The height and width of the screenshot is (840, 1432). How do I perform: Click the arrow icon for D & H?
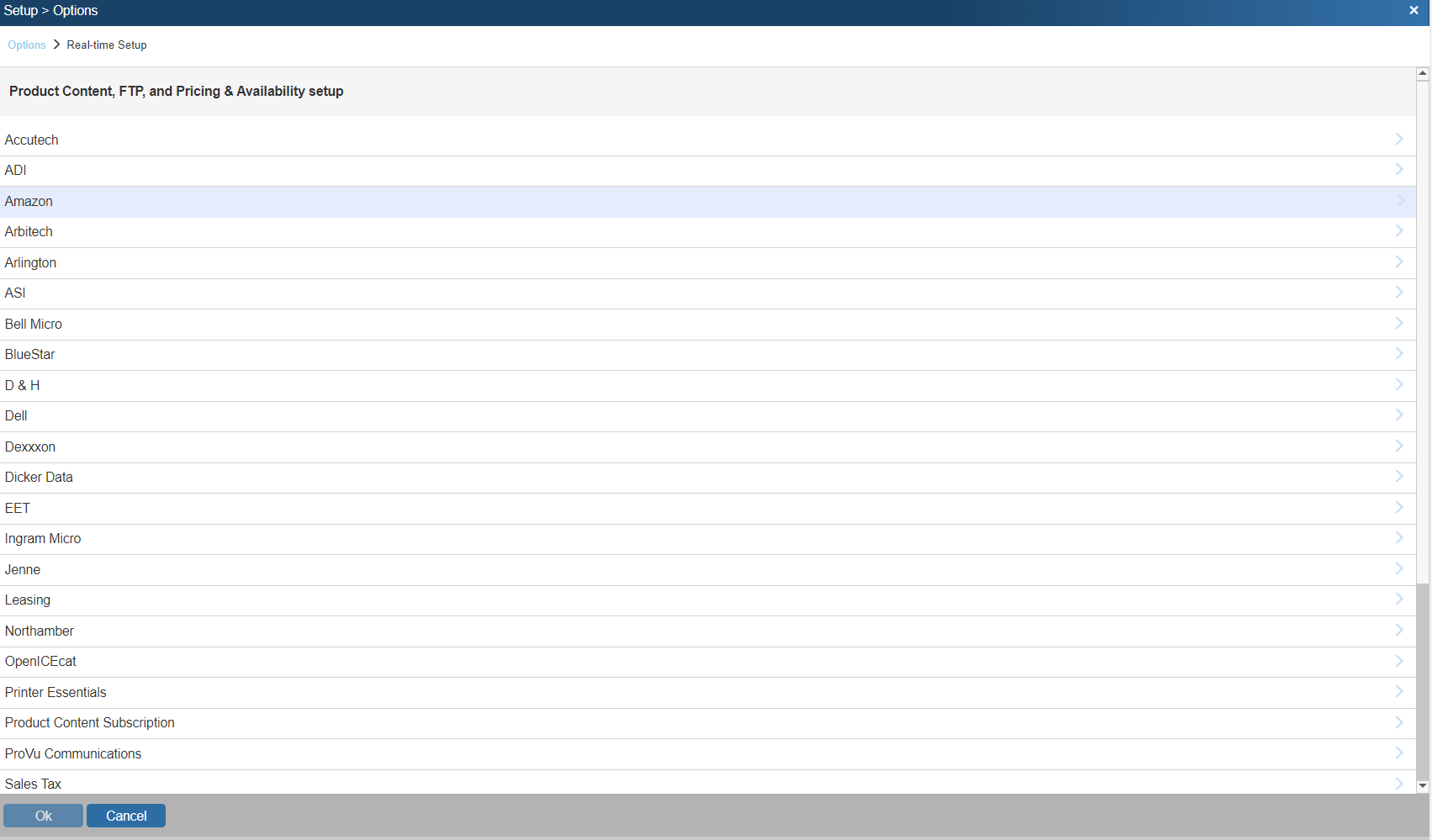[1399, 385]
